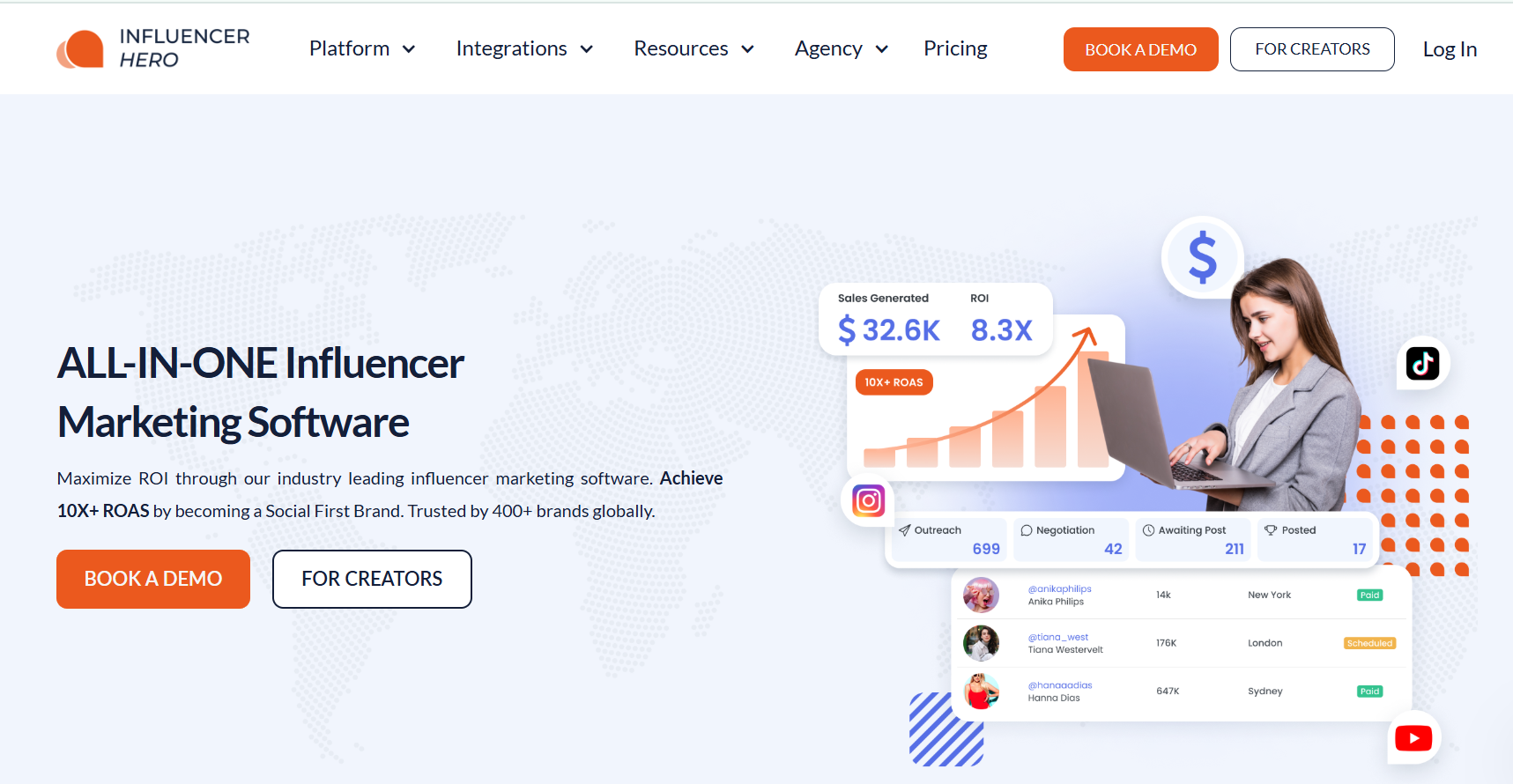Expand the Integrations dropdown menu
Screen dimensions: 1513x784
point(524,48)
